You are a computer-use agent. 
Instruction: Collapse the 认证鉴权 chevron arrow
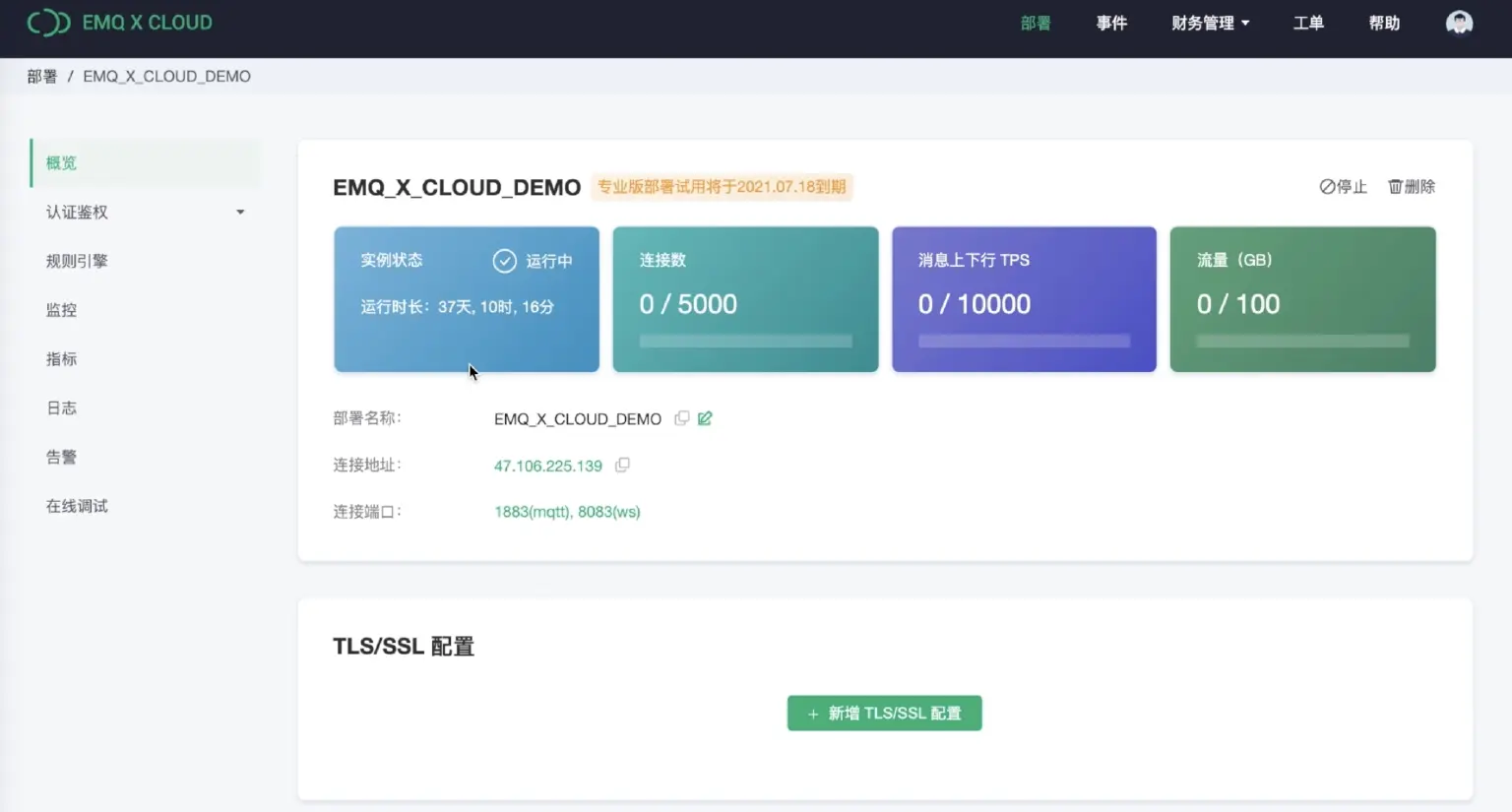pyautogui.click(x=239, y=212)
